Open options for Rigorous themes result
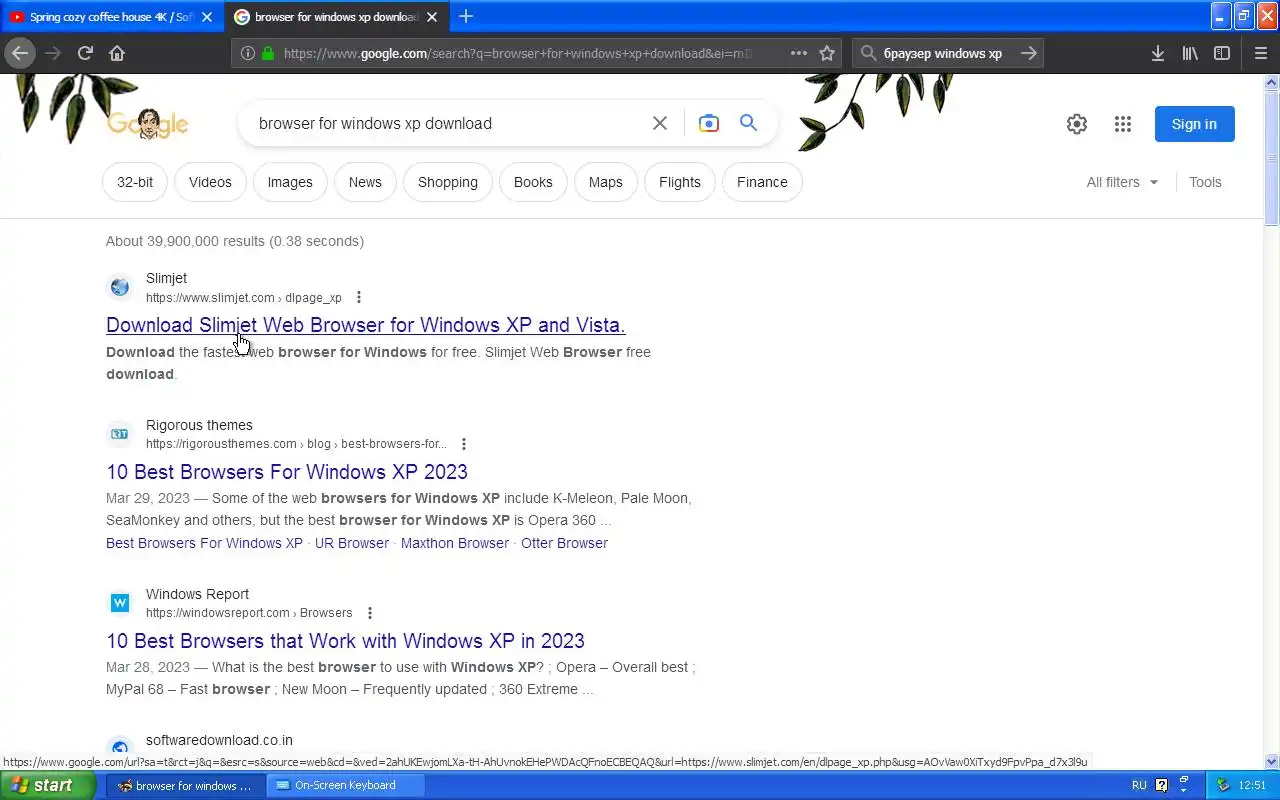Screen dimensions: 1280x800 [463, 444]
